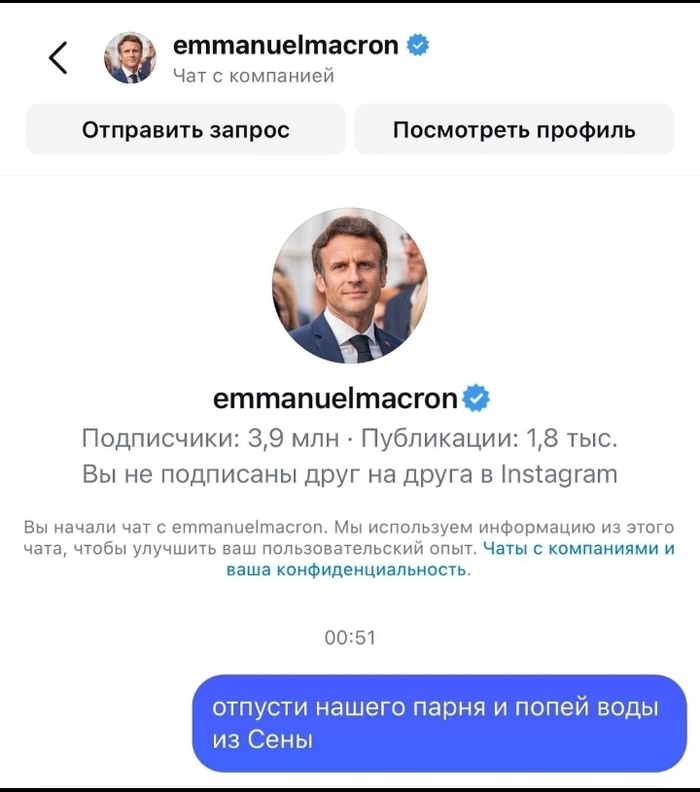Tap the word 'Instagram' in the follow status

(x=558, y=473)
